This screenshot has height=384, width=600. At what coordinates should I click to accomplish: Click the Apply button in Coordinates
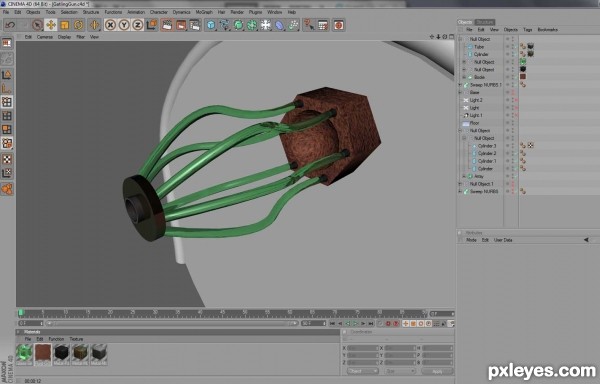[x=437, y=371]
